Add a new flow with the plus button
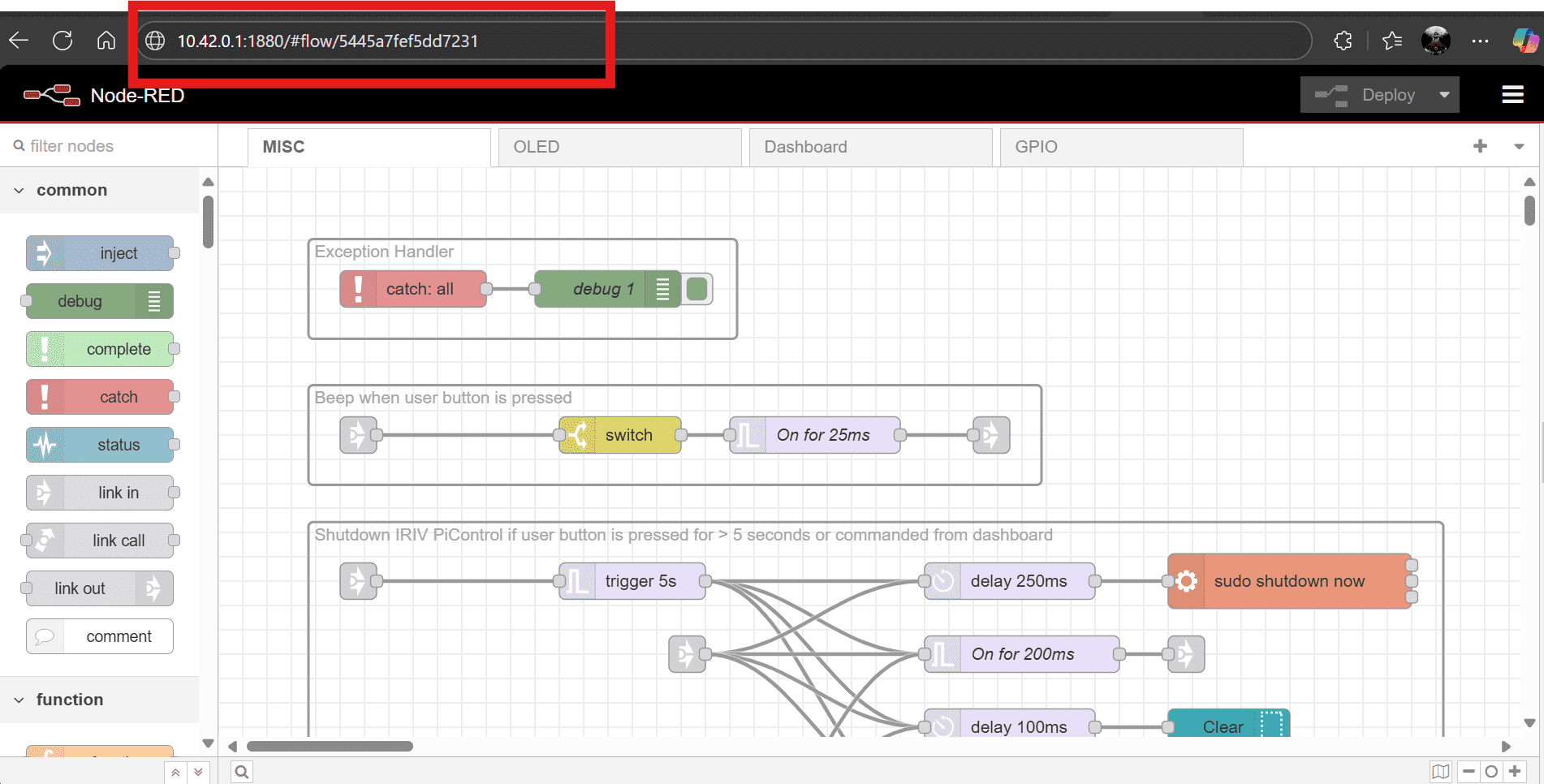The height and width of the screenshot is (784, 1544). click(x=1481, y=146)
